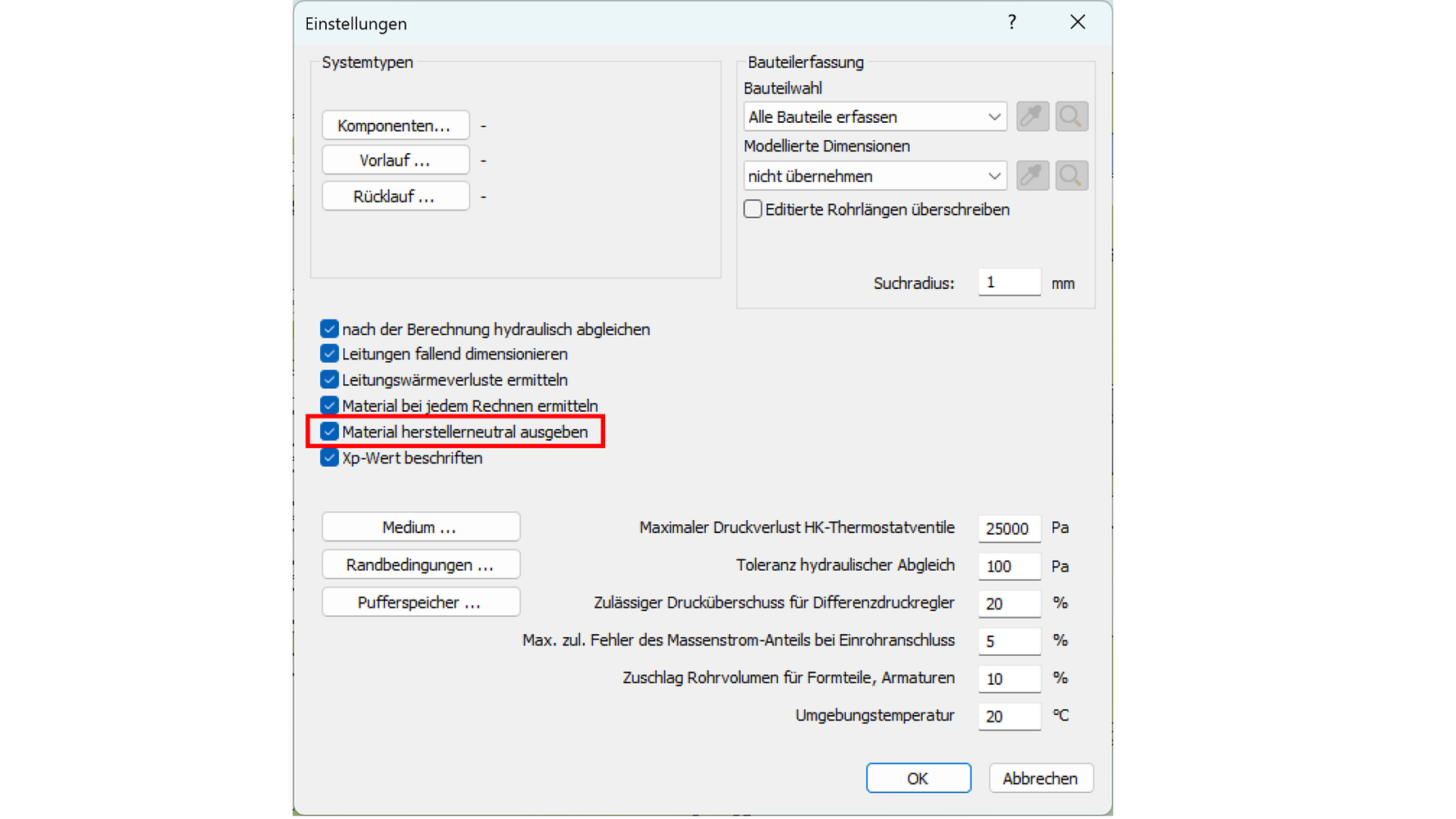This screenshot has width=1456, height=819.
Task: Open the Komponenten settings button
Action: tap(396, 126)
